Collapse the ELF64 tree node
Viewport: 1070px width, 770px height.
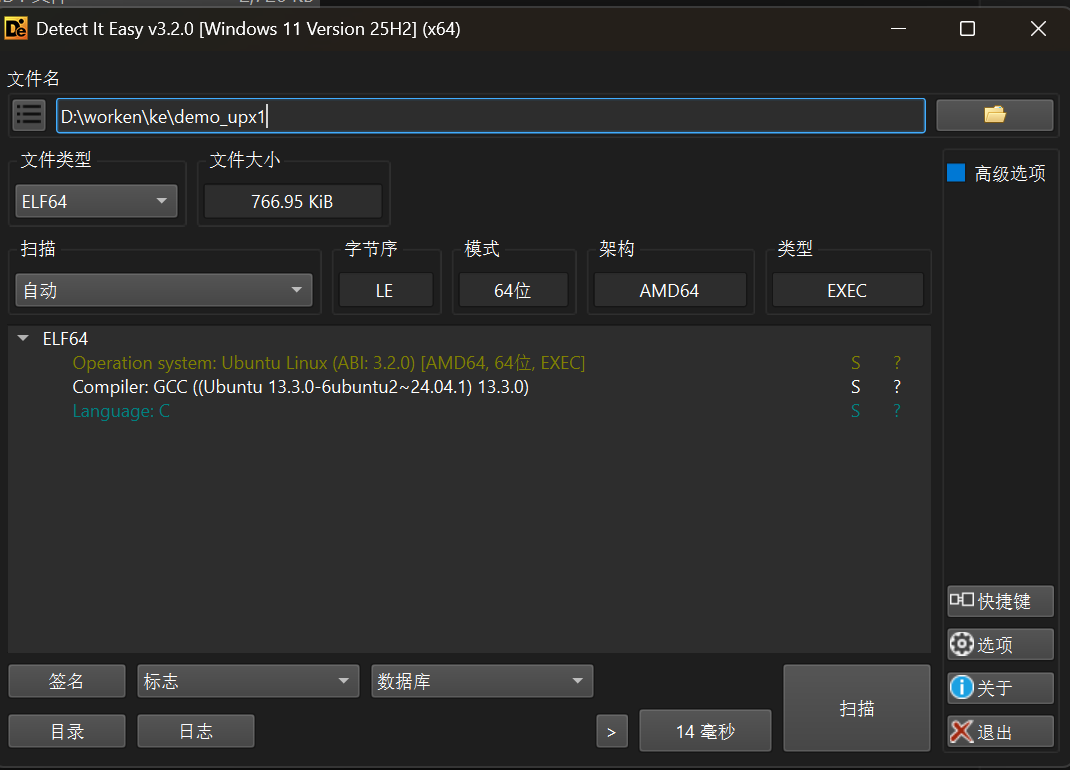(x=23, y=339)
